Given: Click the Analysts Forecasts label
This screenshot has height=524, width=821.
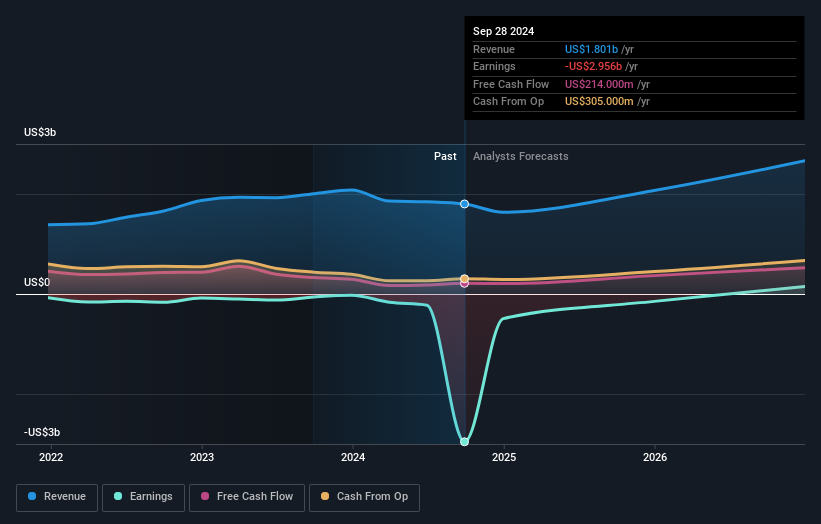Looking at the screenshot, I should [520, 157].
